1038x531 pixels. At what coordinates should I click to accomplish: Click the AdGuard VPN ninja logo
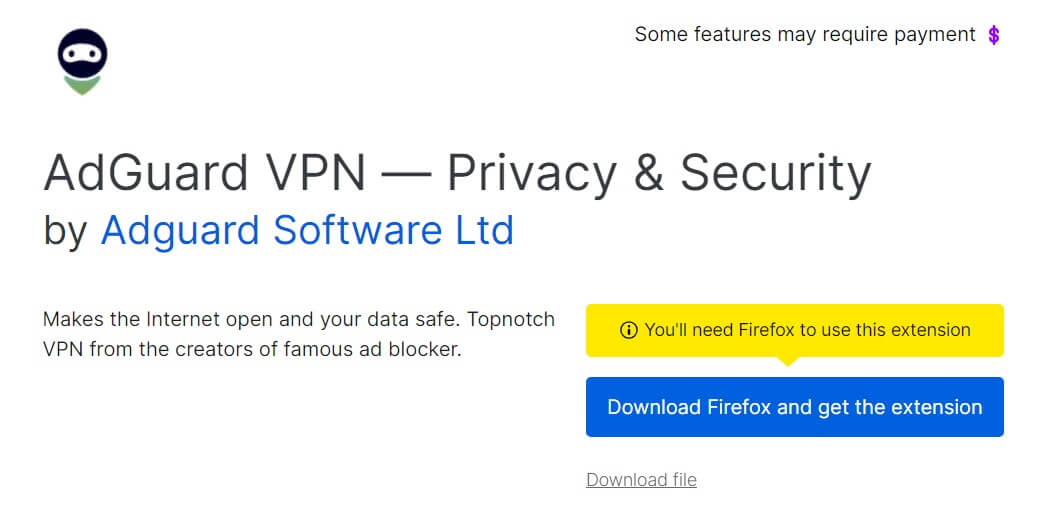[x=83, y=62]
